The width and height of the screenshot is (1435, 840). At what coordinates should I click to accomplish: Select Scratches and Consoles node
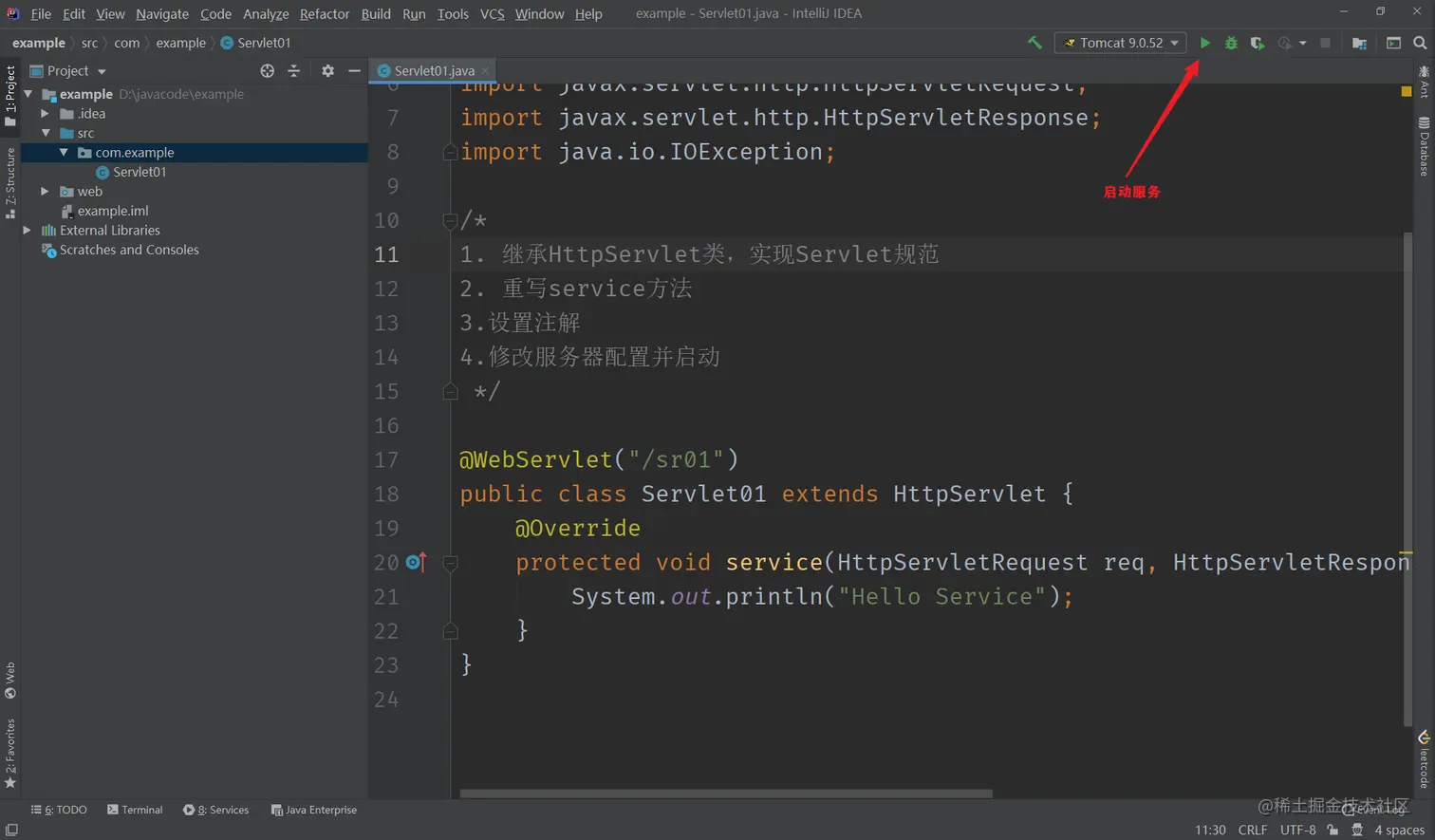[129, 250]
